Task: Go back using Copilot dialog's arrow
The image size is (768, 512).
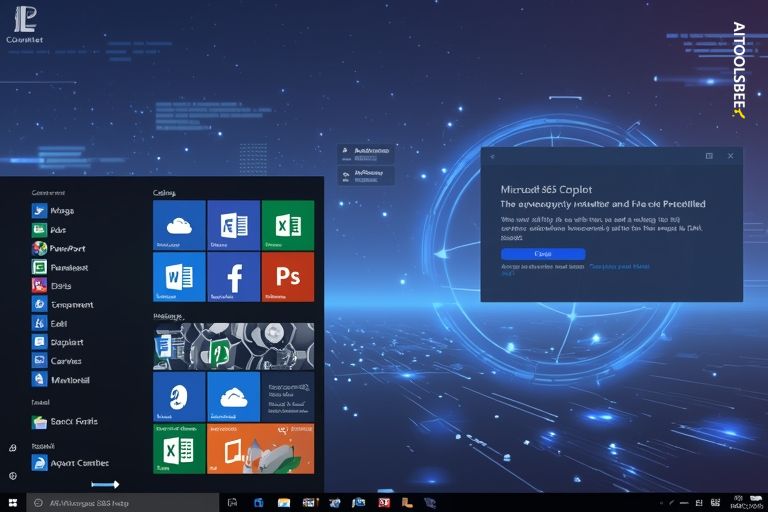Action: click(493, 157)
